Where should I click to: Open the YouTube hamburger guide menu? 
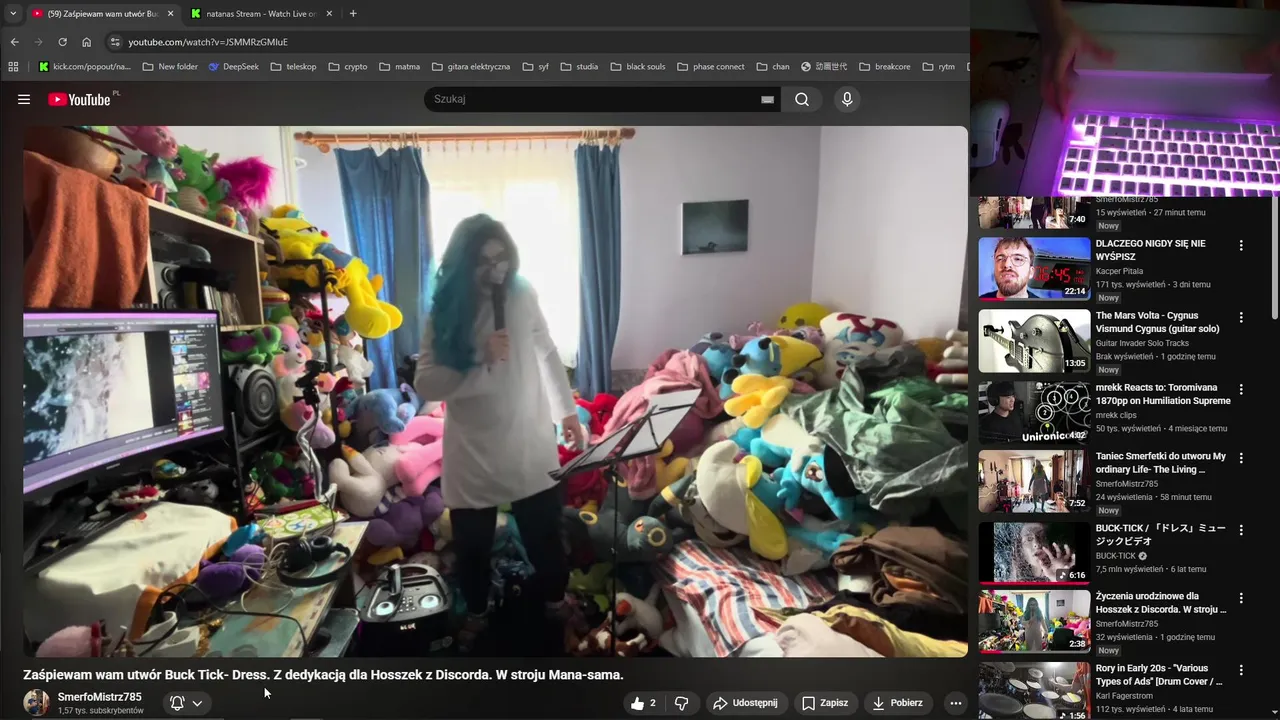coord(24,99)
